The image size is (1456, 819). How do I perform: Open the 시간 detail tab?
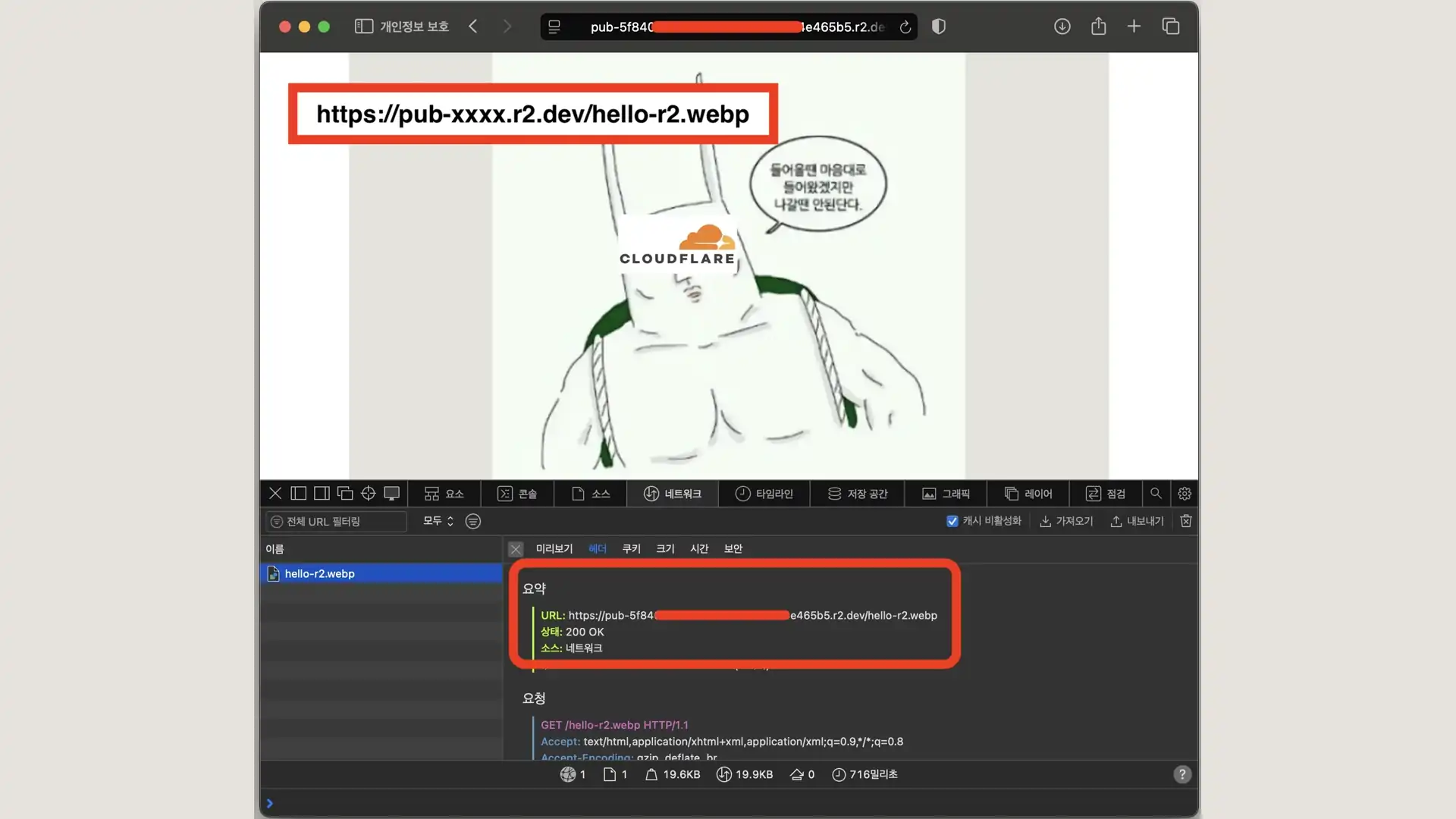tap(699, 548)
